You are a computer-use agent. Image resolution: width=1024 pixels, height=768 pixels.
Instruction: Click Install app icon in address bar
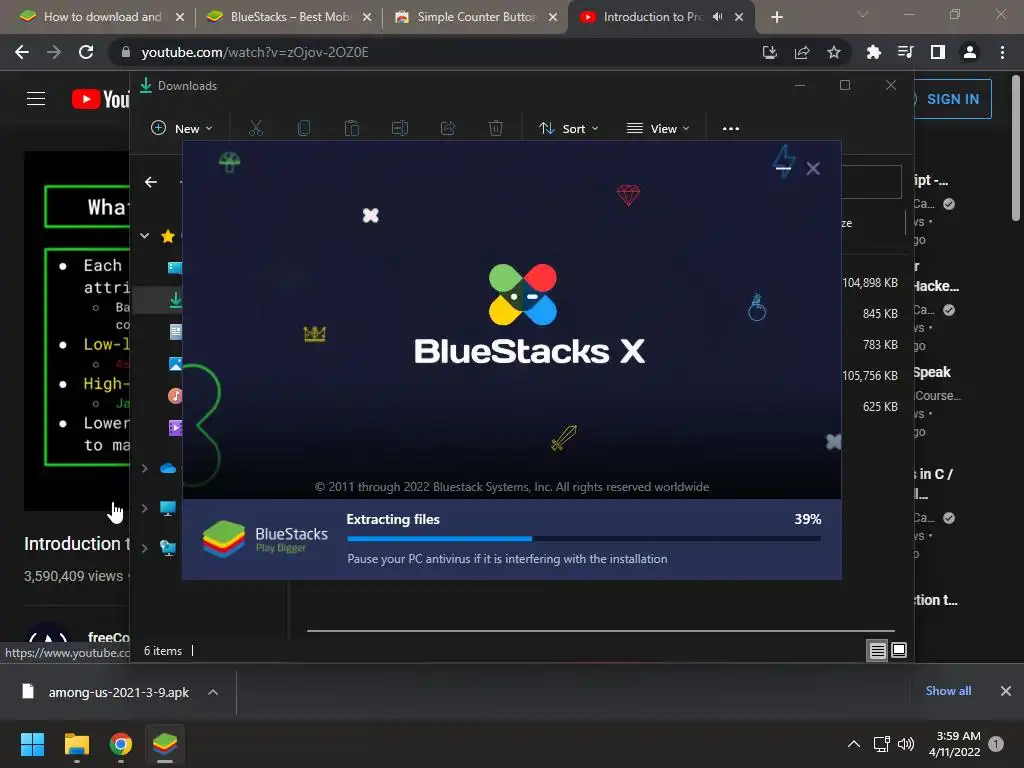pos(770,52)
